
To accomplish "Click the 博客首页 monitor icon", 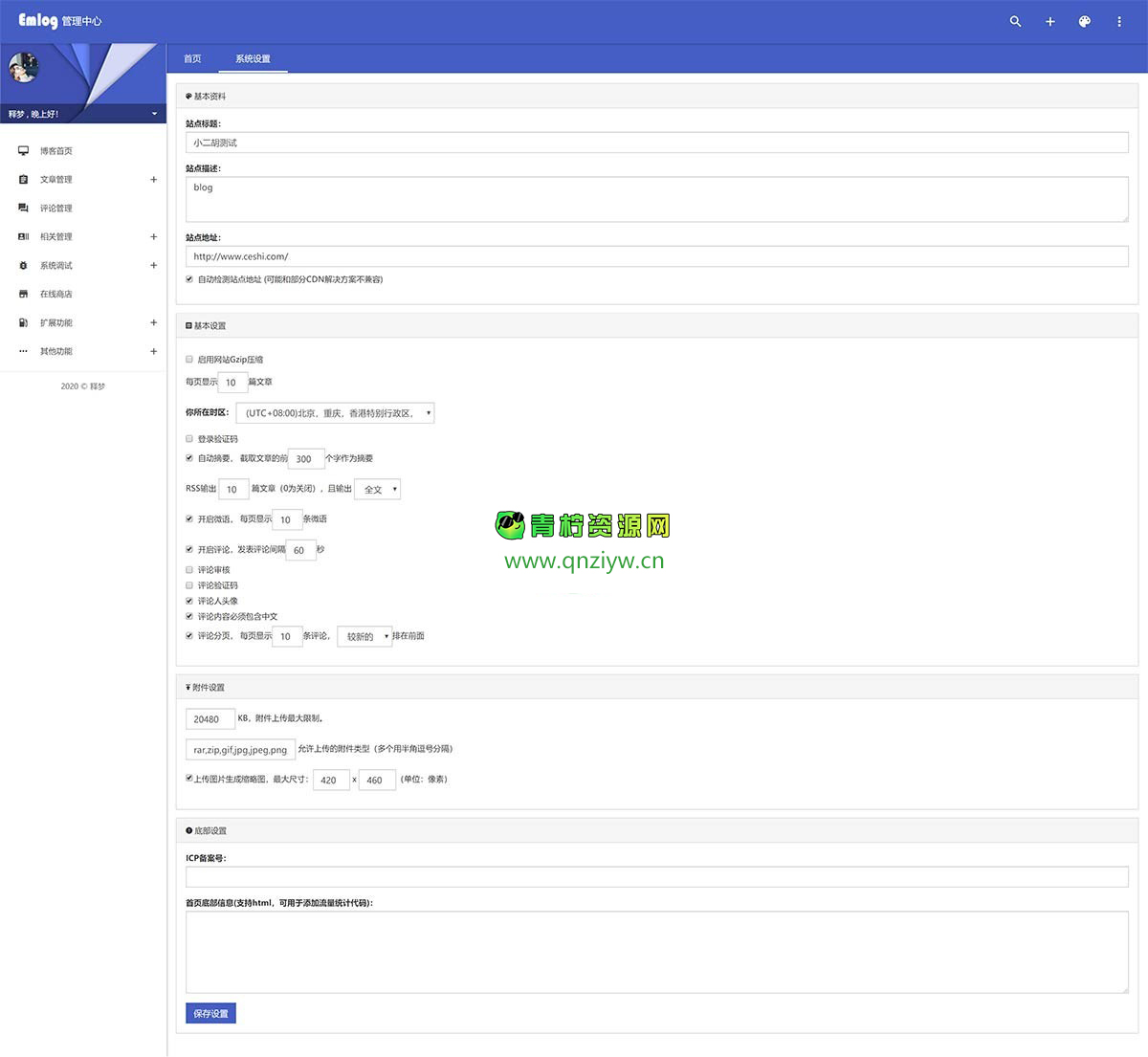I will [x=23, y=150].
